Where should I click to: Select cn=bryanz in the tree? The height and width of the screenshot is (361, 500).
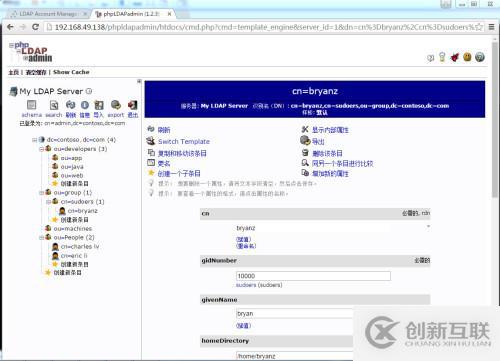83,211
